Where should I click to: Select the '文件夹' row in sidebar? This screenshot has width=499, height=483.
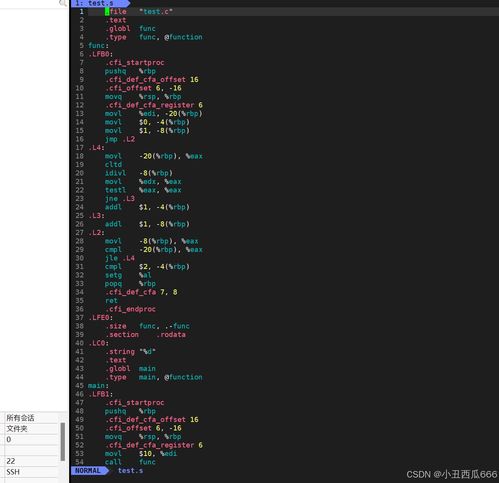click(31, 429)
